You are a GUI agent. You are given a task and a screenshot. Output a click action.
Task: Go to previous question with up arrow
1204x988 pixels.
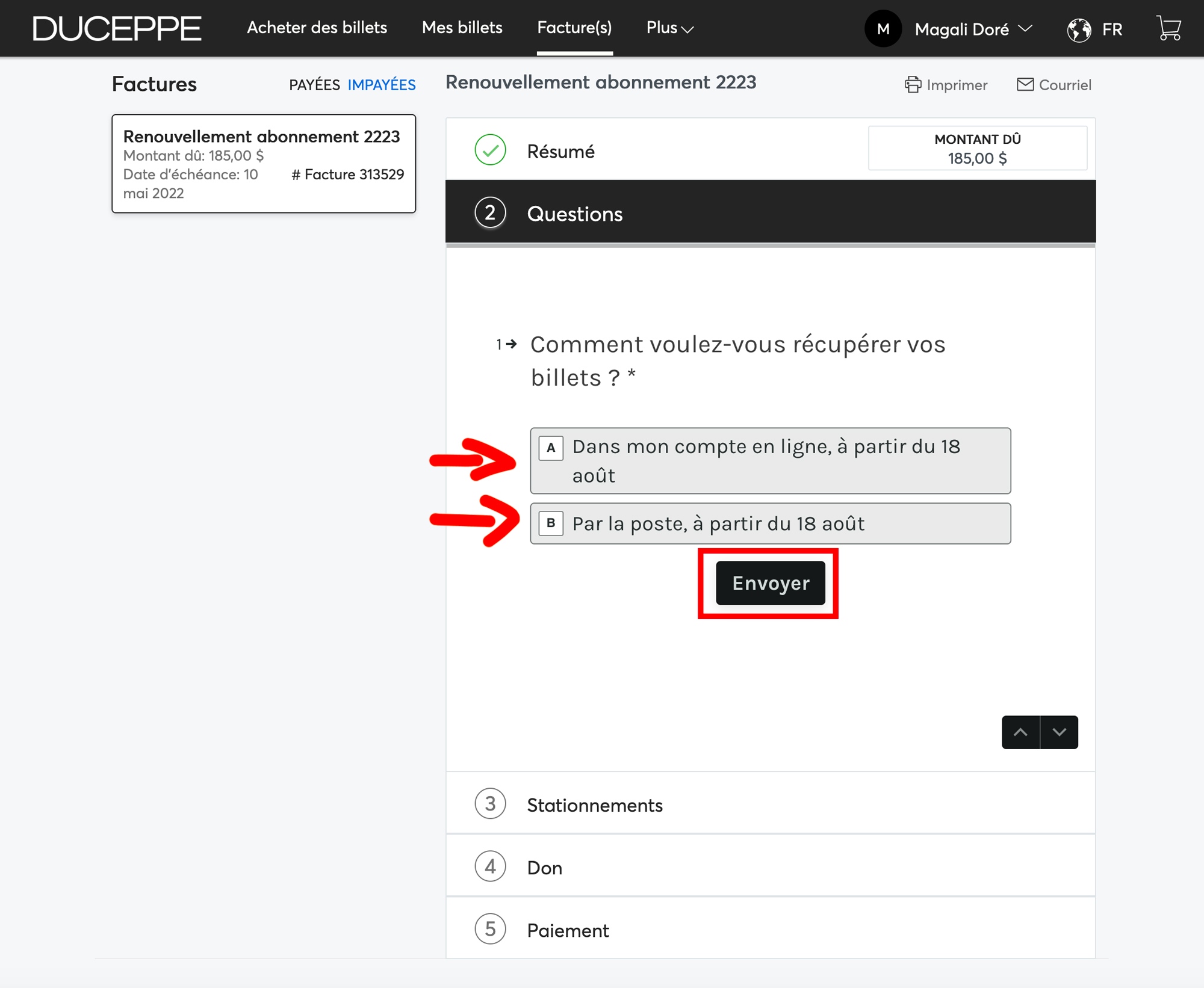[1020, 732]
